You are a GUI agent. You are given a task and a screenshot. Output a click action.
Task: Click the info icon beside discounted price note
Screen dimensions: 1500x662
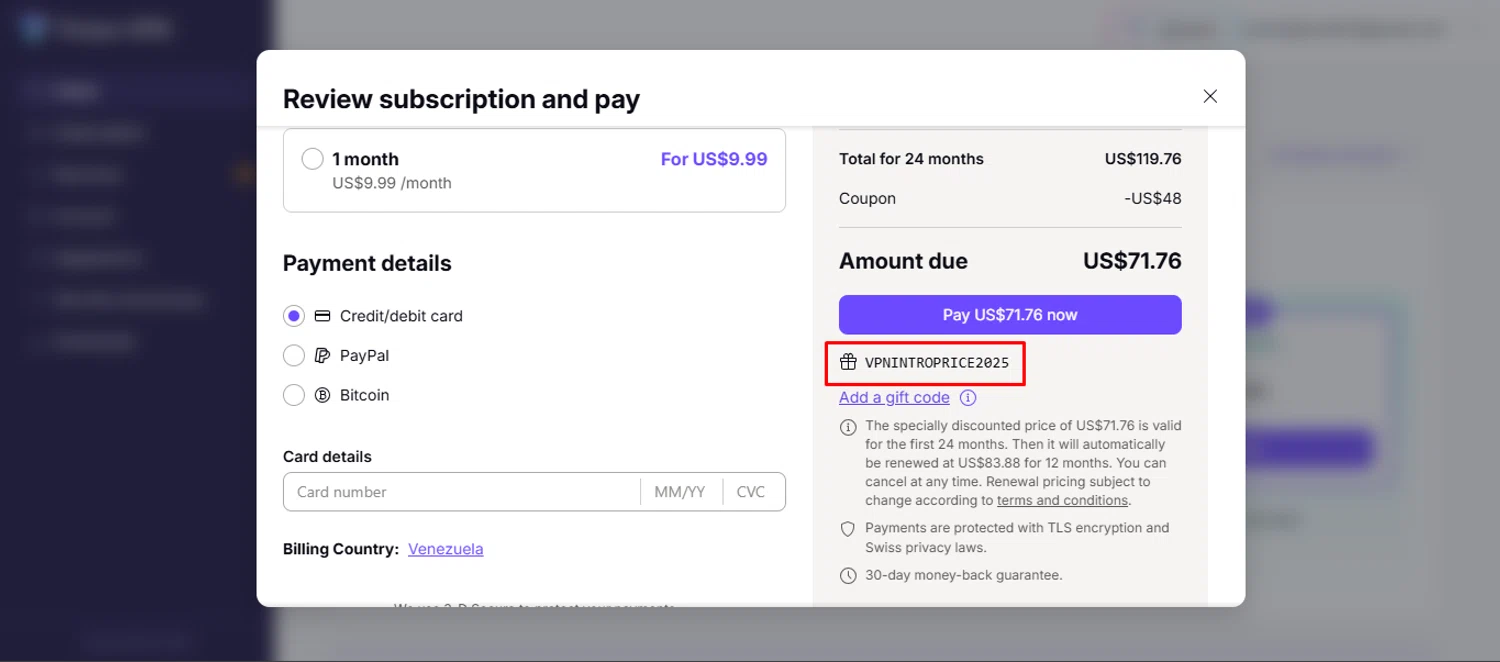(848, 427)
